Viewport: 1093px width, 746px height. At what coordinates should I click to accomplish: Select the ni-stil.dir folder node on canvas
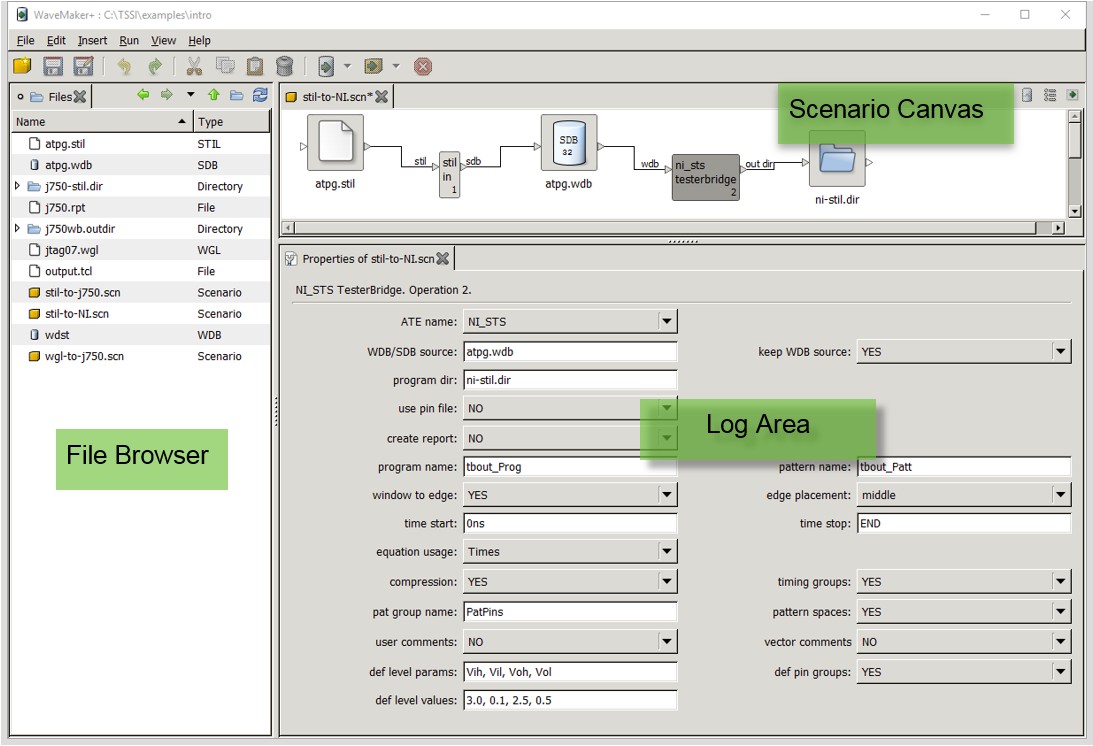click(837, 159)
